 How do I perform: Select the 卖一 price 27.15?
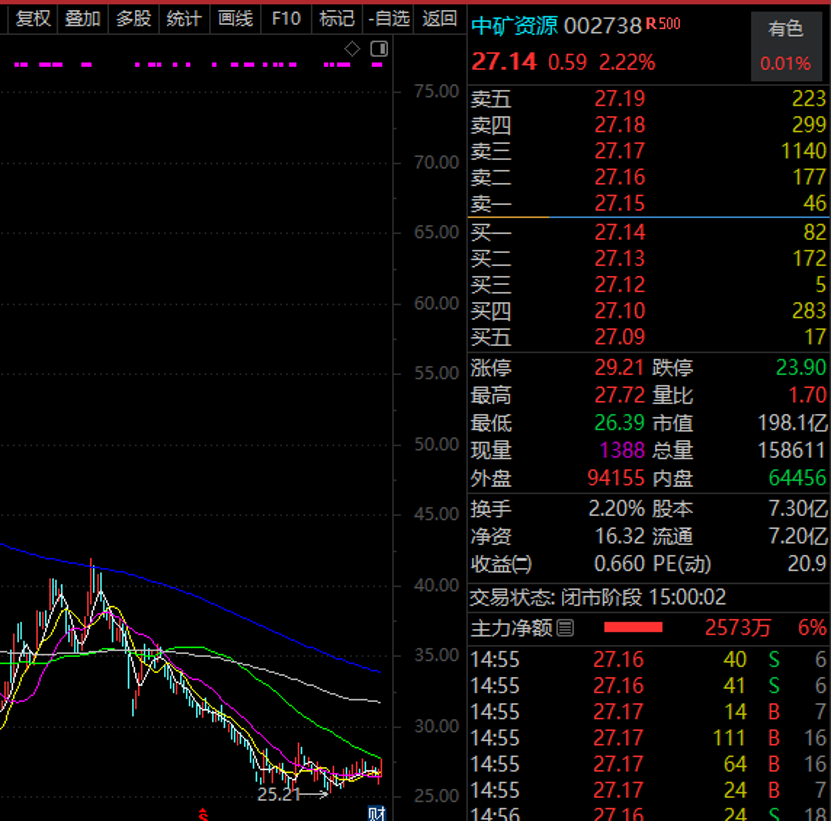[x=619, y=203]
